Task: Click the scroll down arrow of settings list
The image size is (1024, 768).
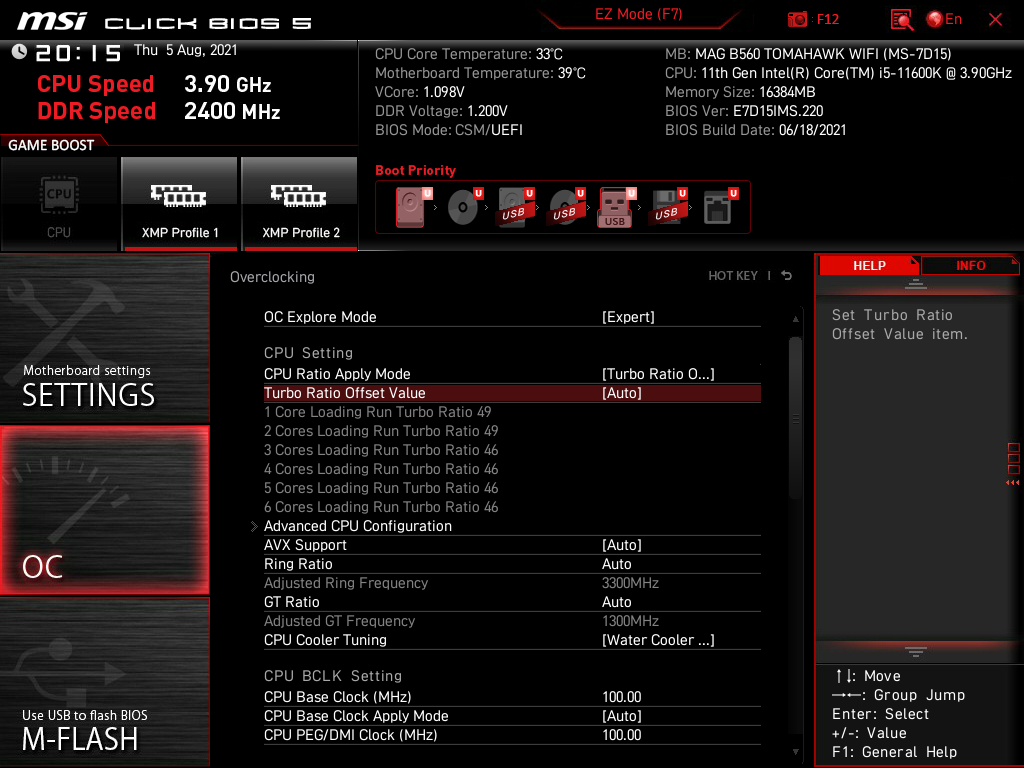Action: 795,752
